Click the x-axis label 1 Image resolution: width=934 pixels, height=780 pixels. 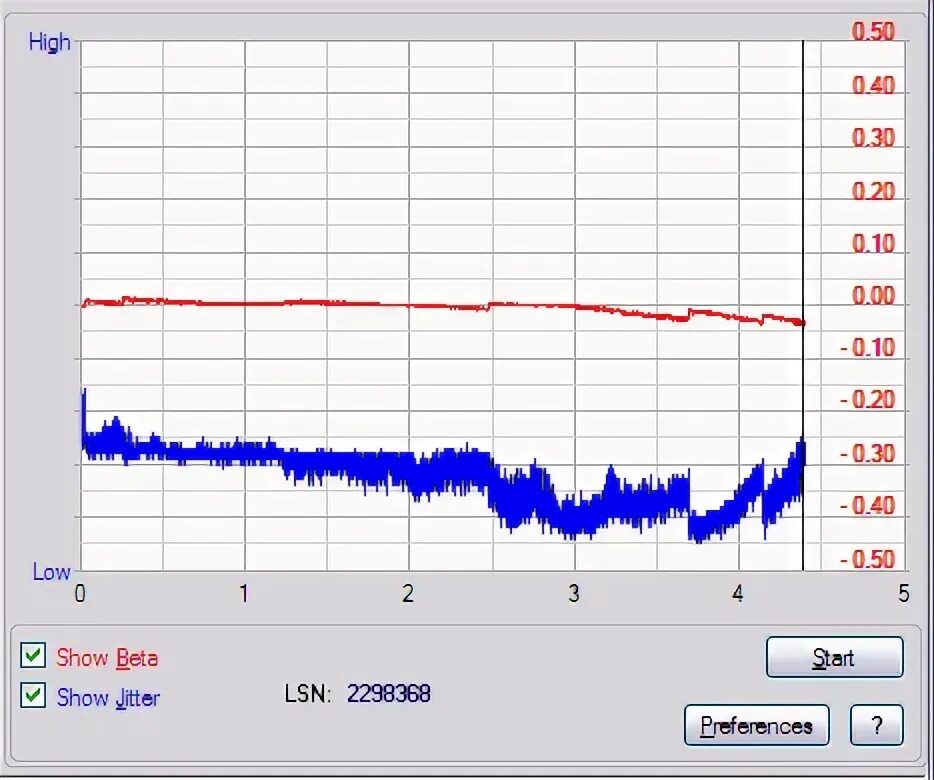click(244, 593)
